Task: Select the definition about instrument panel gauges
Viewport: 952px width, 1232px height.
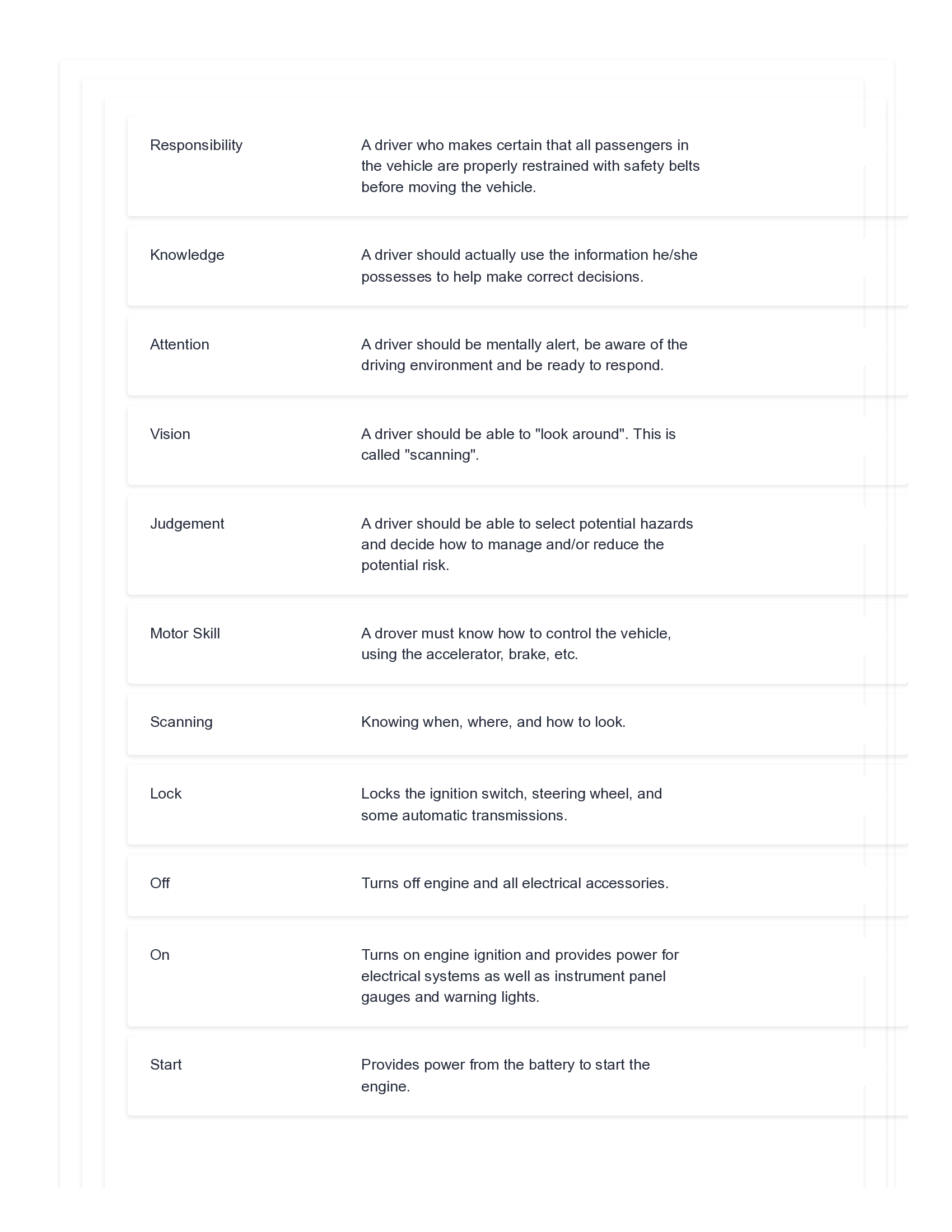Action: click(520, 976)
